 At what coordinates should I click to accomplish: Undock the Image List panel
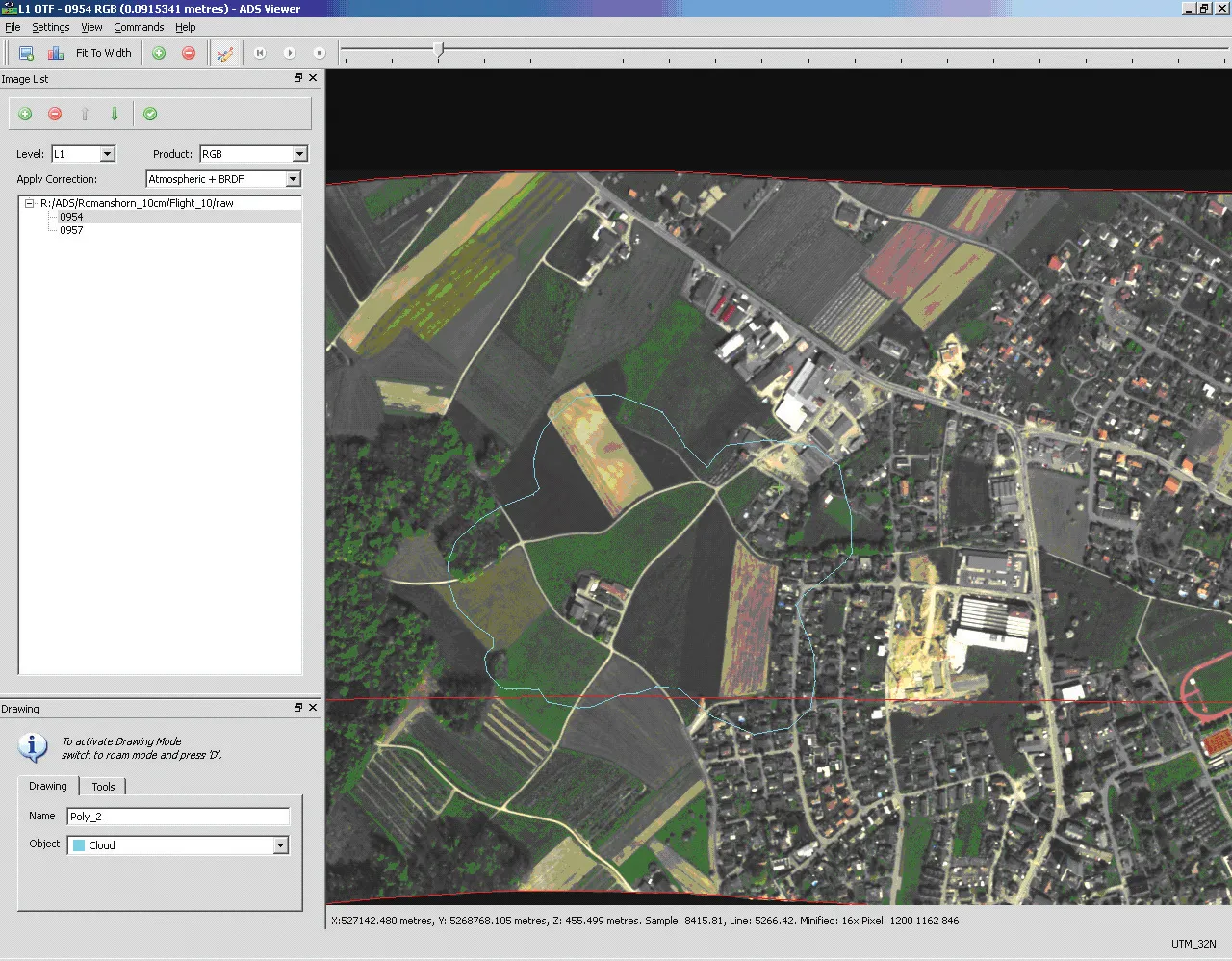(298, 78)
